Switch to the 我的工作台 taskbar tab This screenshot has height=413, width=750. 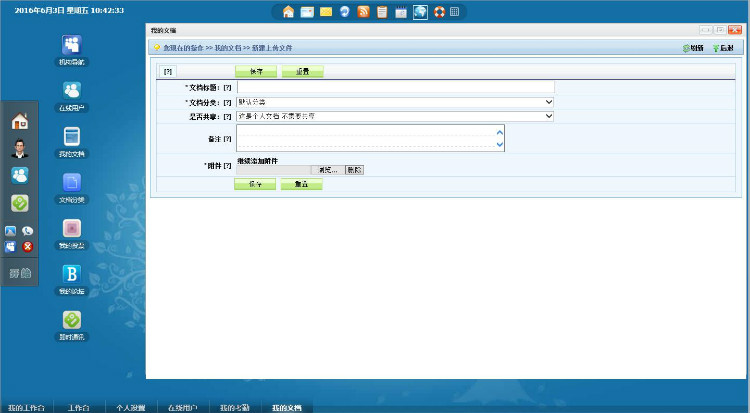(27, 407)
